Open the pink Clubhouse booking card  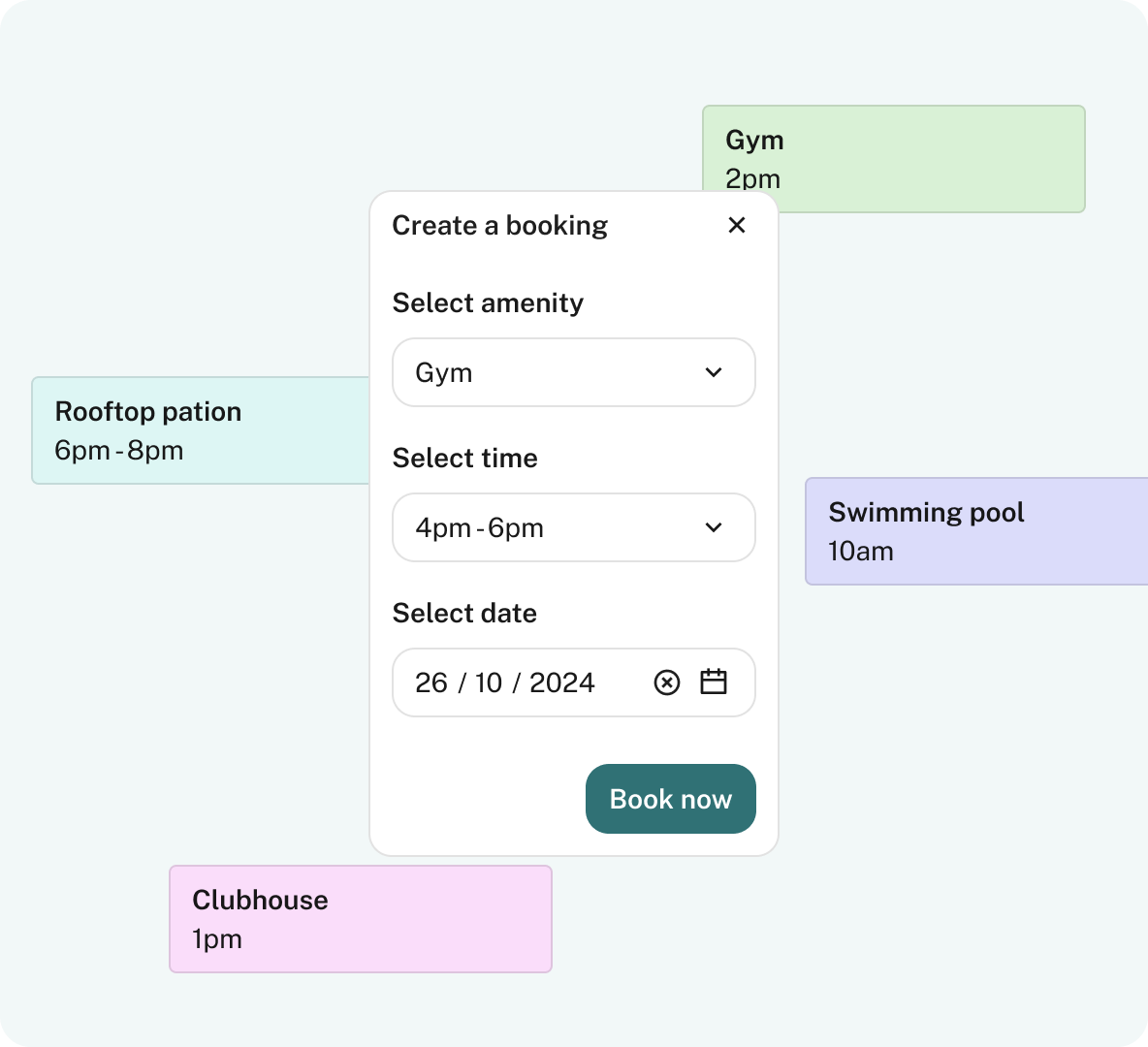point(361,919)
